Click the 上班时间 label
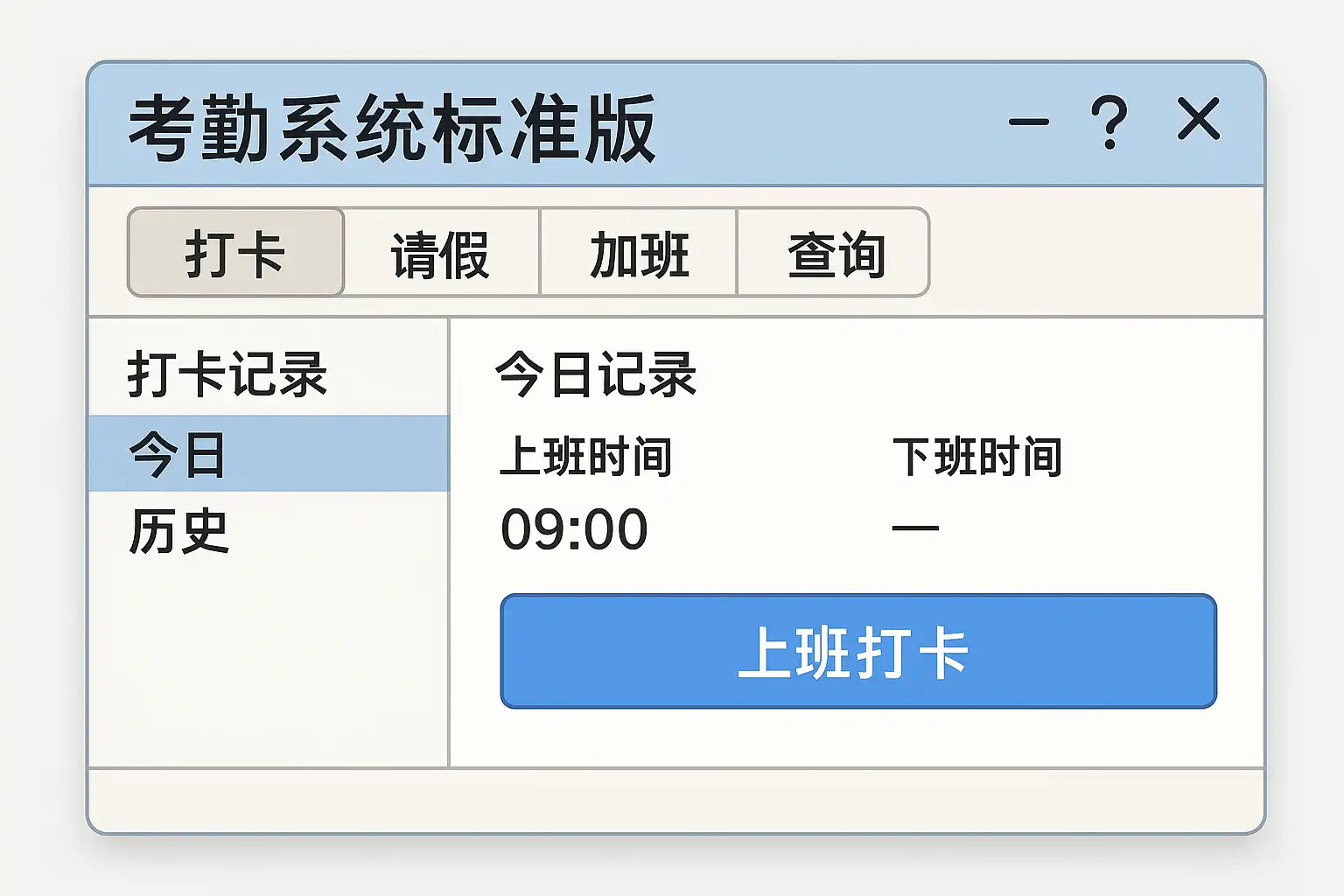 coord(585,457)
